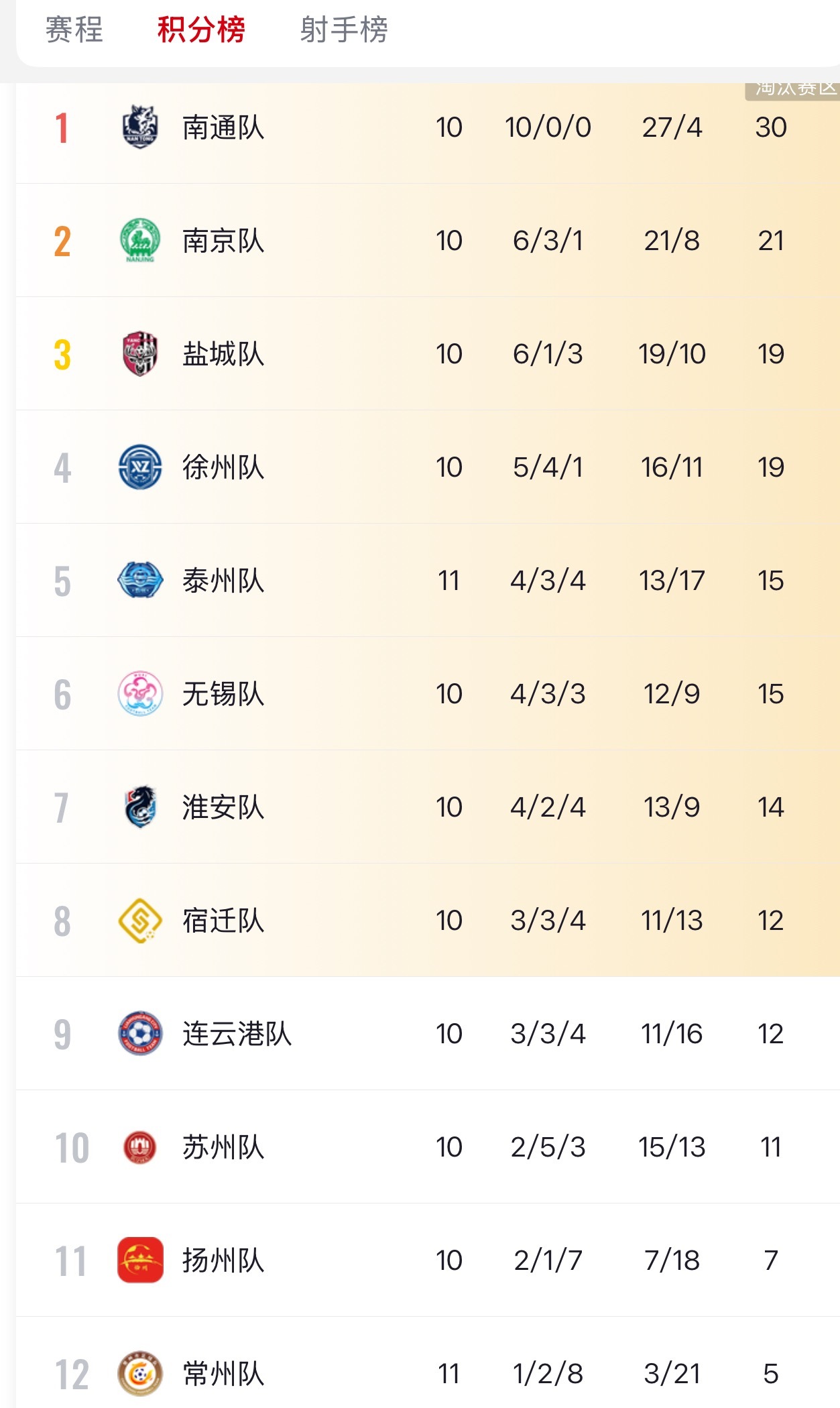Open the 连云港队 team name link
The image size is (840, 1408).
(237, 1034)
